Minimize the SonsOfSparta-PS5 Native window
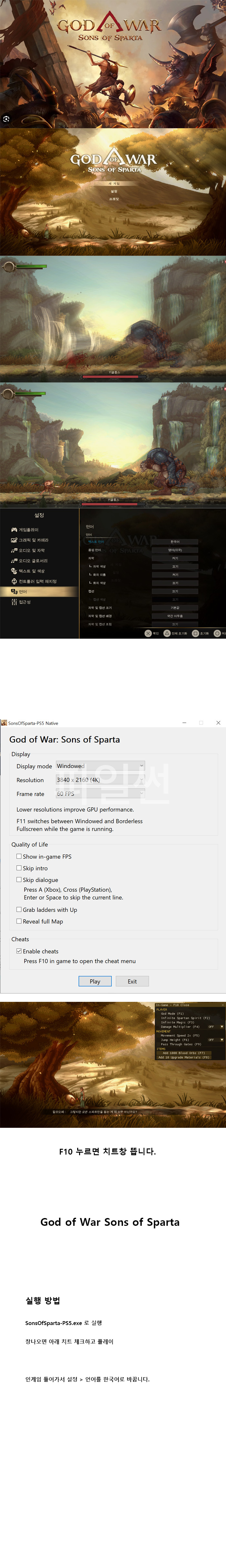This screenshot has width=226, height=1568. (x=184, y=722)
